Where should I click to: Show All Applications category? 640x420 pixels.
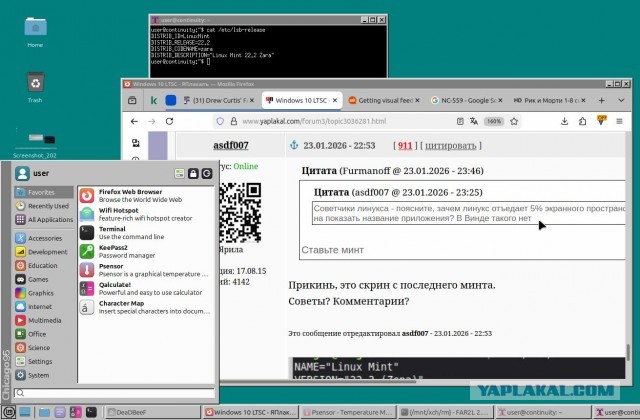pyautogui.click(x=44, y=220)
